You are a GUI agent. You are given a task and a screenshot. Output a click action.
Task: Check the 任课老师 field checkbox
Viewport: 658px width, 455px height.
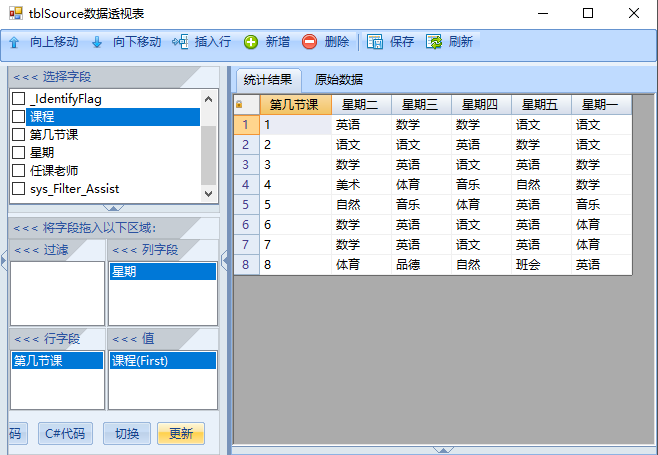click(x=18, y=171)
